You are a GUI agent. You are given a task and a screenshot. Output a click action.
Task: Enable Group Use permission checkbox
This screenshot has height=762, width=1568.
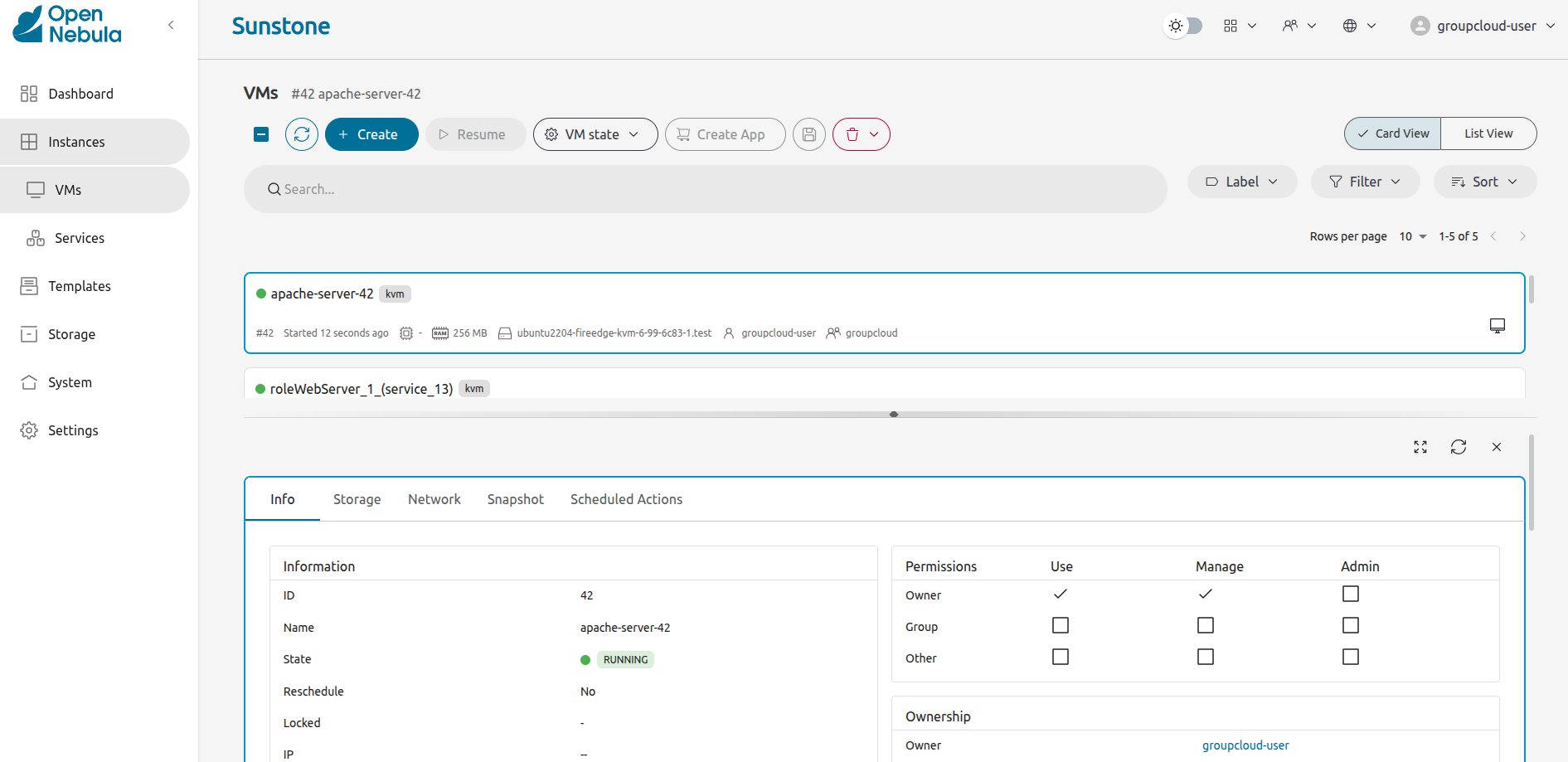click(x=1060, y=625)
